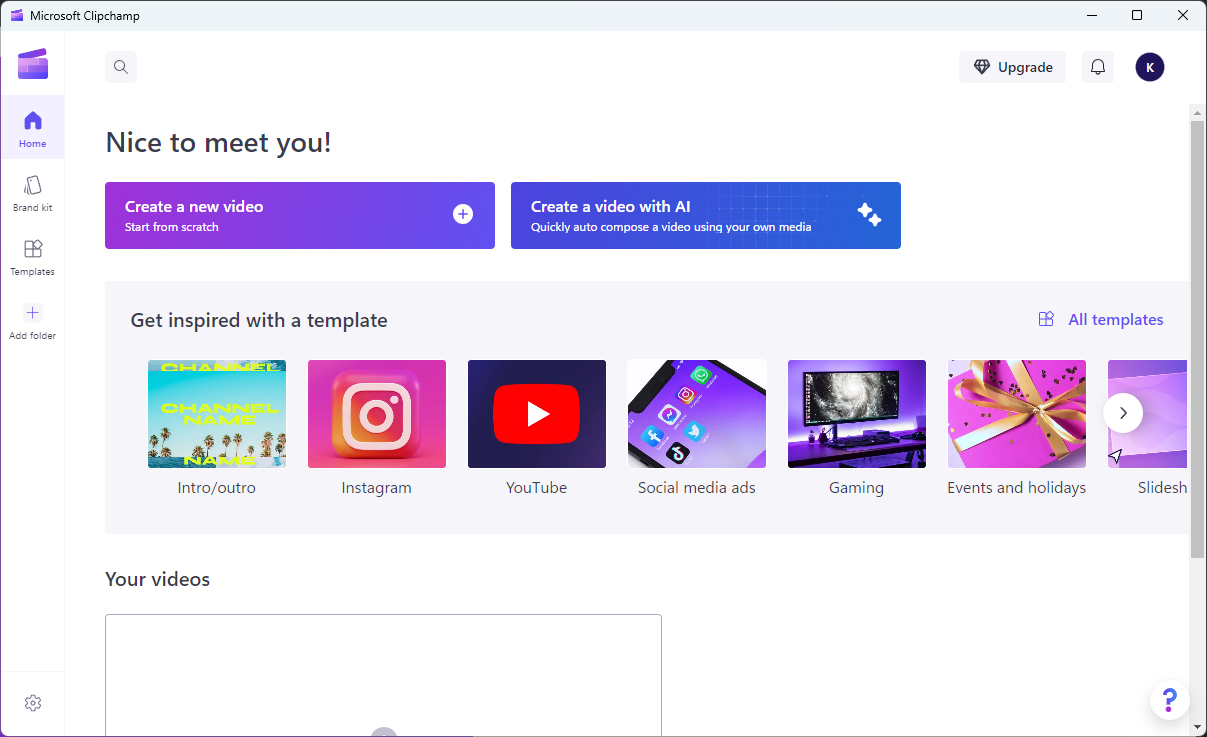Open the K account avatar
Viewport: 1207px width, 737px height.
coord(1150,67)
